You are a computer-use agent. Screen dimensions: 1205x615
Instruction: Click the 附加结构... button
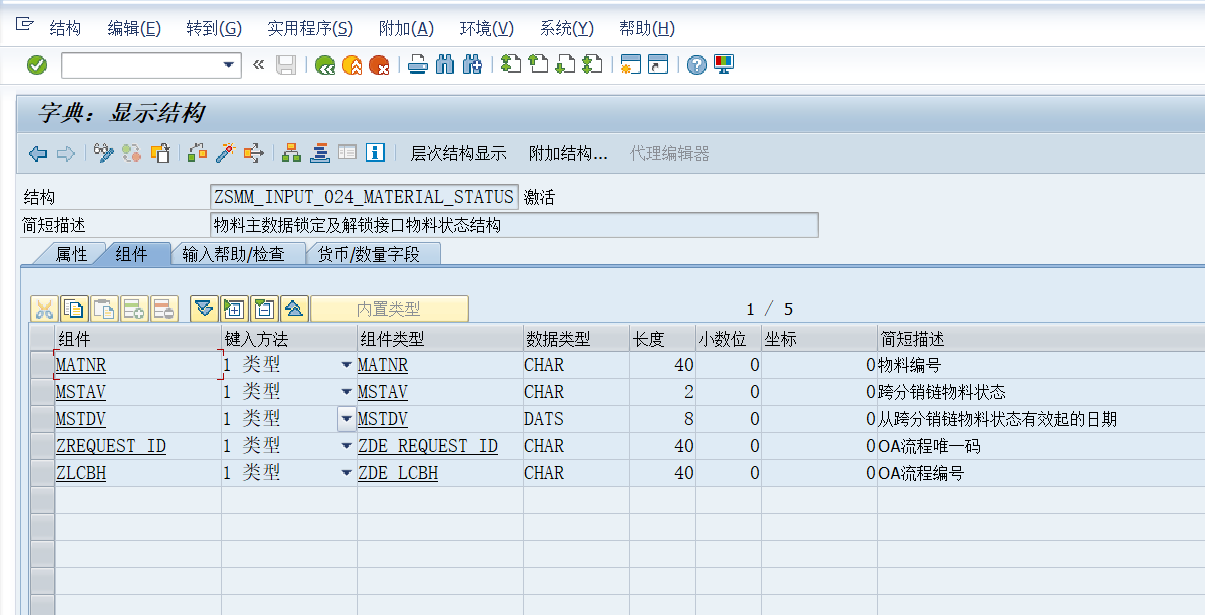[568, 153]
